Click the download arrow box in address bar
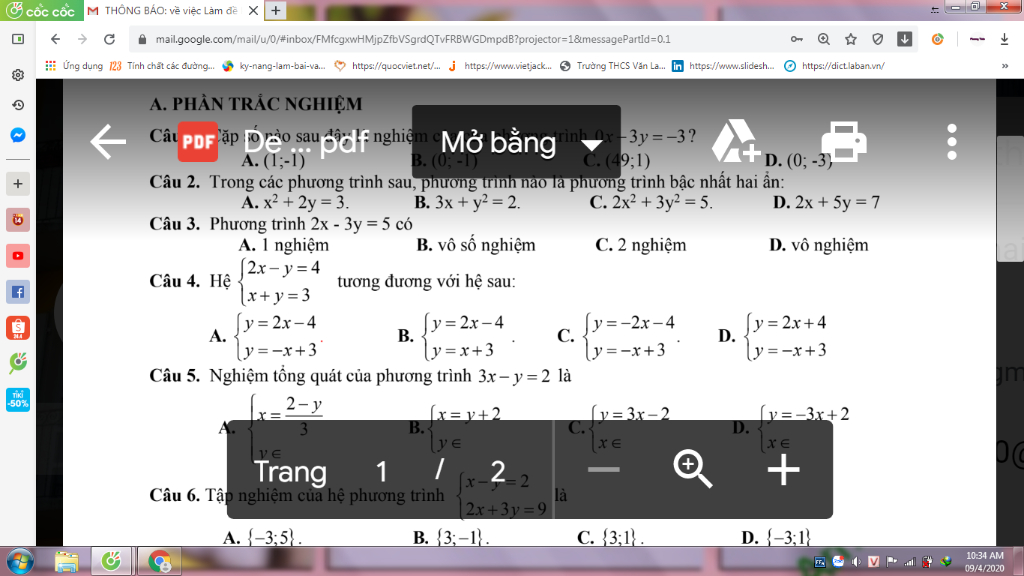Image resolution: width=1024 pixels, height=576 pixels. click(904, 39)
